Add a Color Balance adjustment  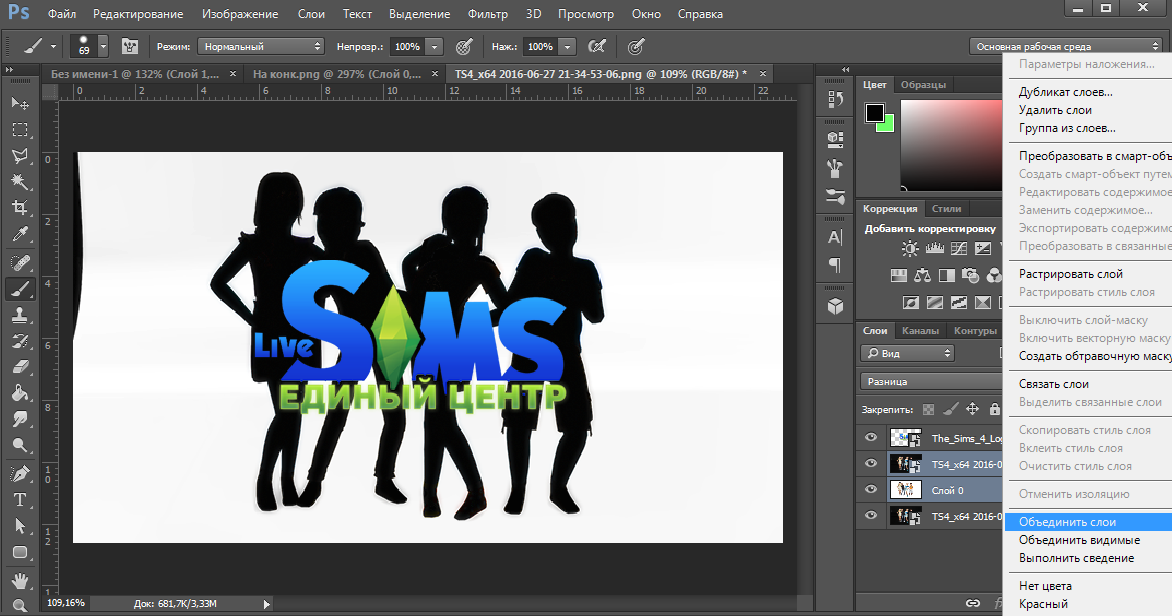coord(922,276)
